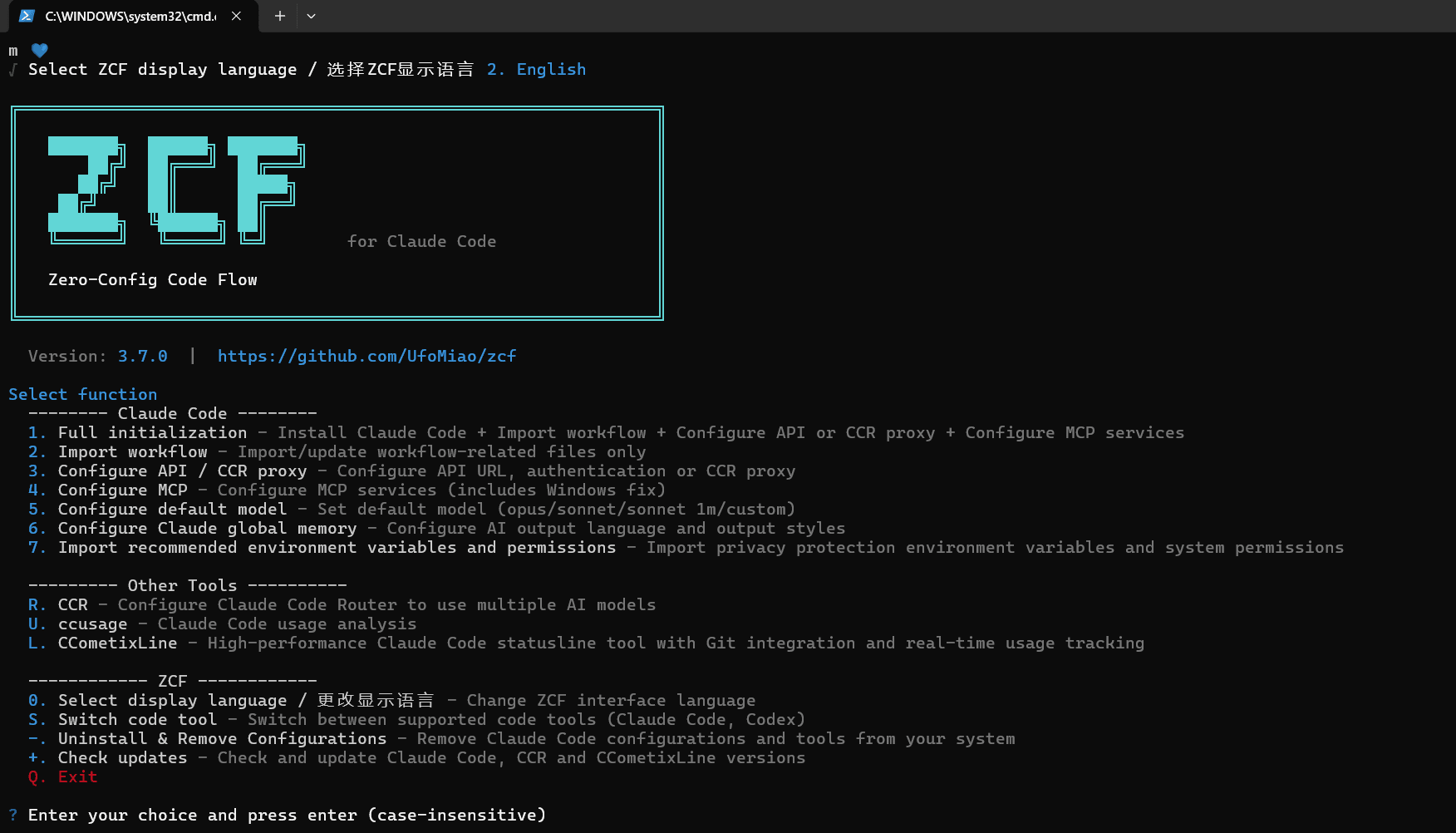Click 'Claude Code usage analysis' description

[287, 624]
